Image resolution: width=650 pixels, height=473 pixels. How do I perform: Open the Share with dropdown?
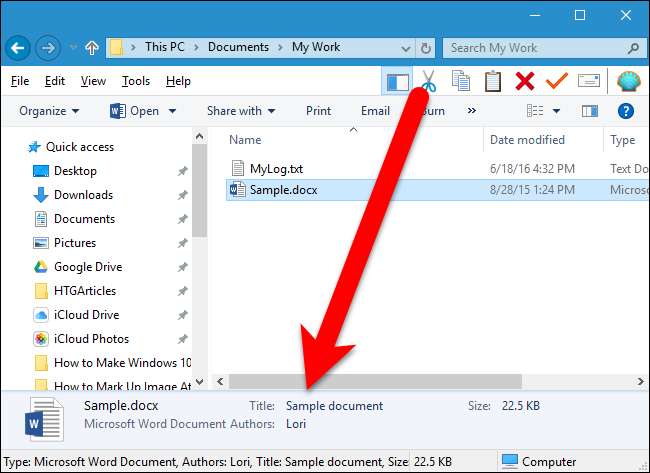241,111
